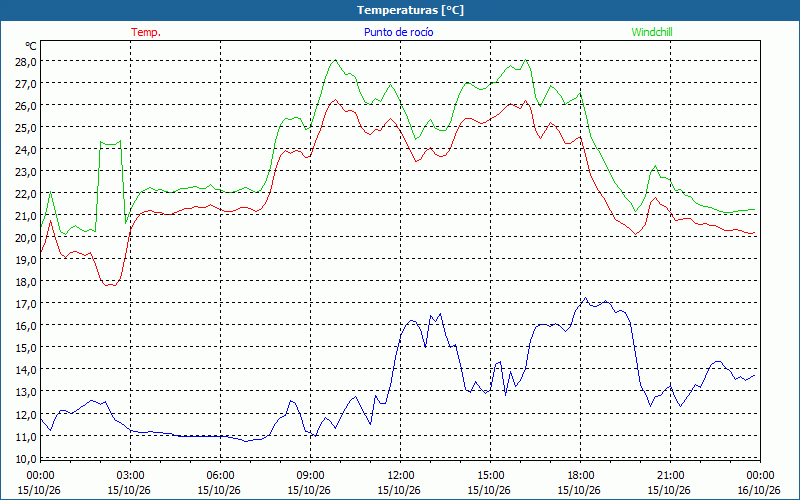
Task: Click the 12,0 y-axis value
Action: click(x=25, y=414)
